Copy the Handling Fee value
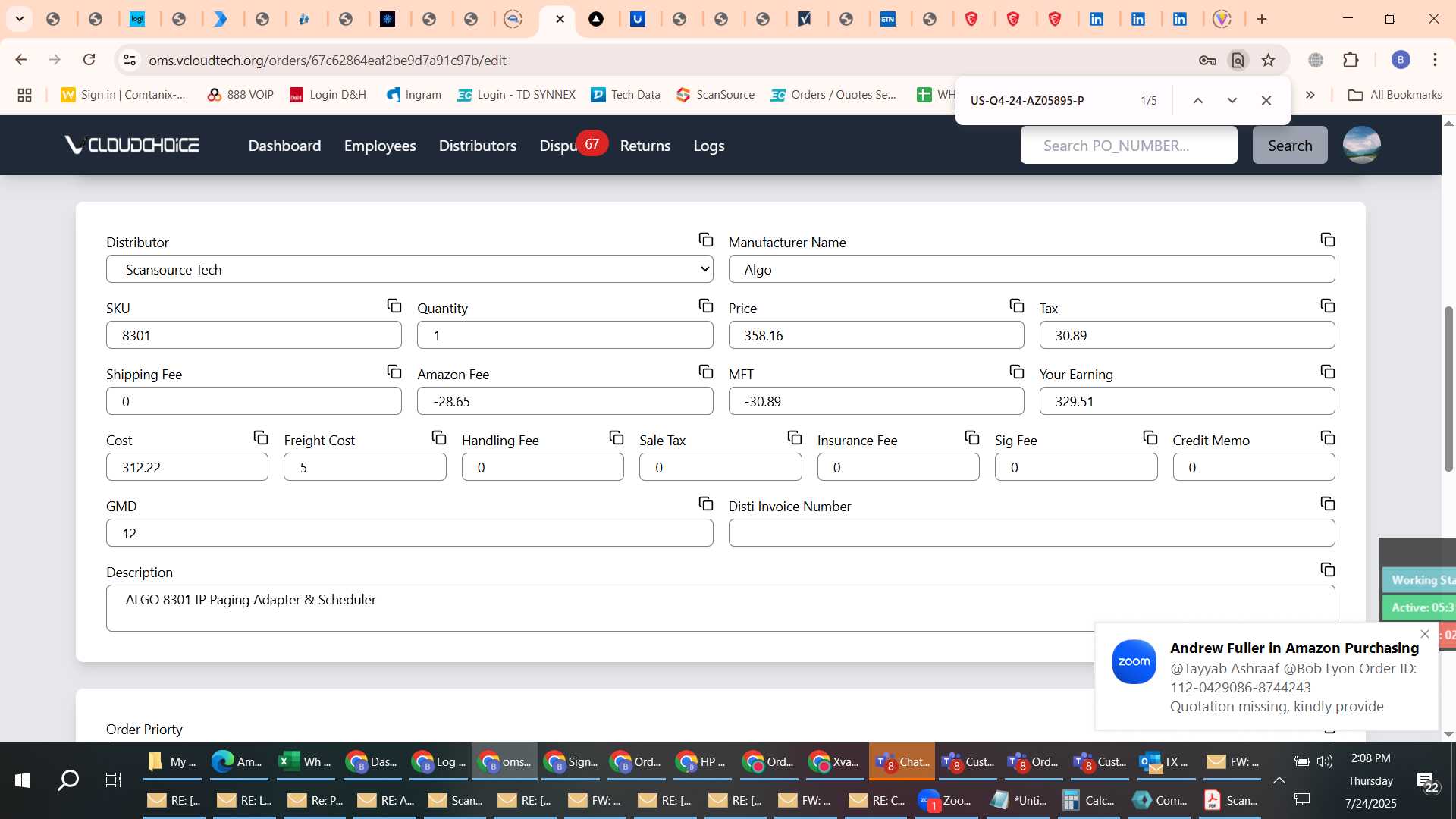The height and width of the screenshot is (819, 1456). [x=616, y=438]
